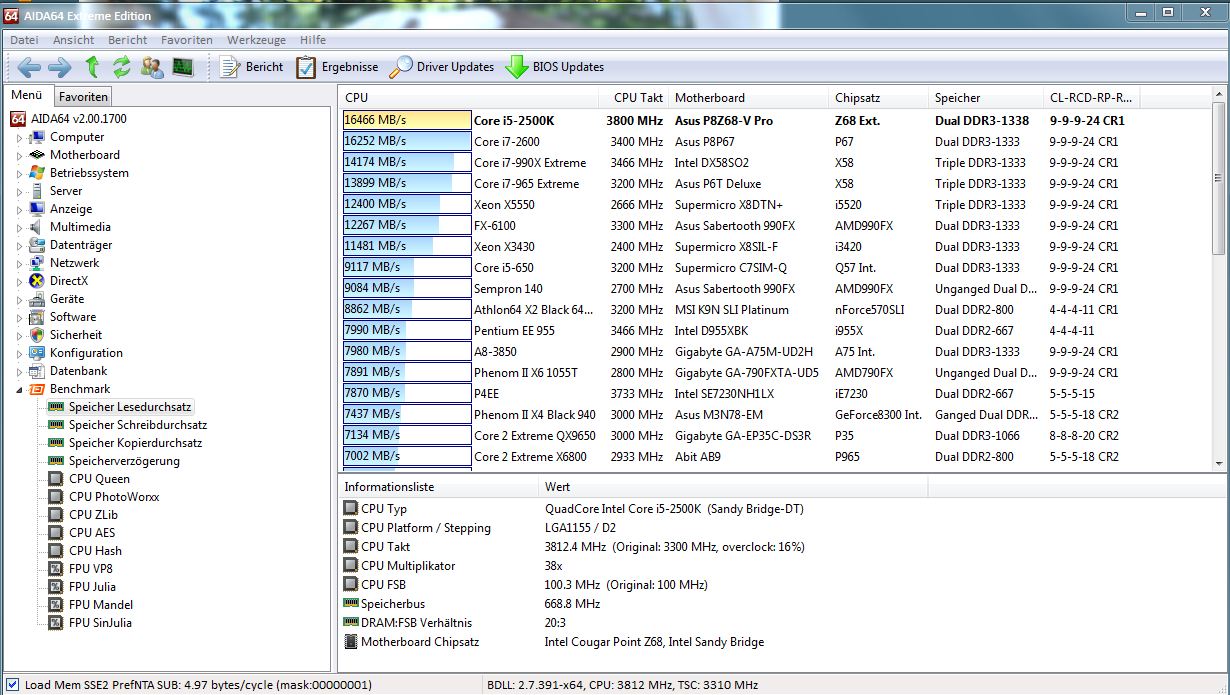
Task: Select the CPU Hash benchmark
Action: pos(95,551)
